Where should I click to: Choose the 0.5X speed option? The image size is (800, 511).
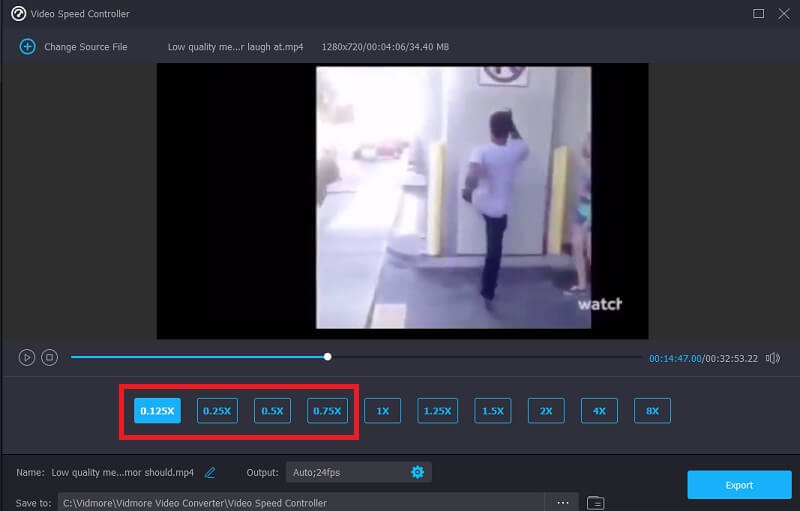[x=272, y=410]
